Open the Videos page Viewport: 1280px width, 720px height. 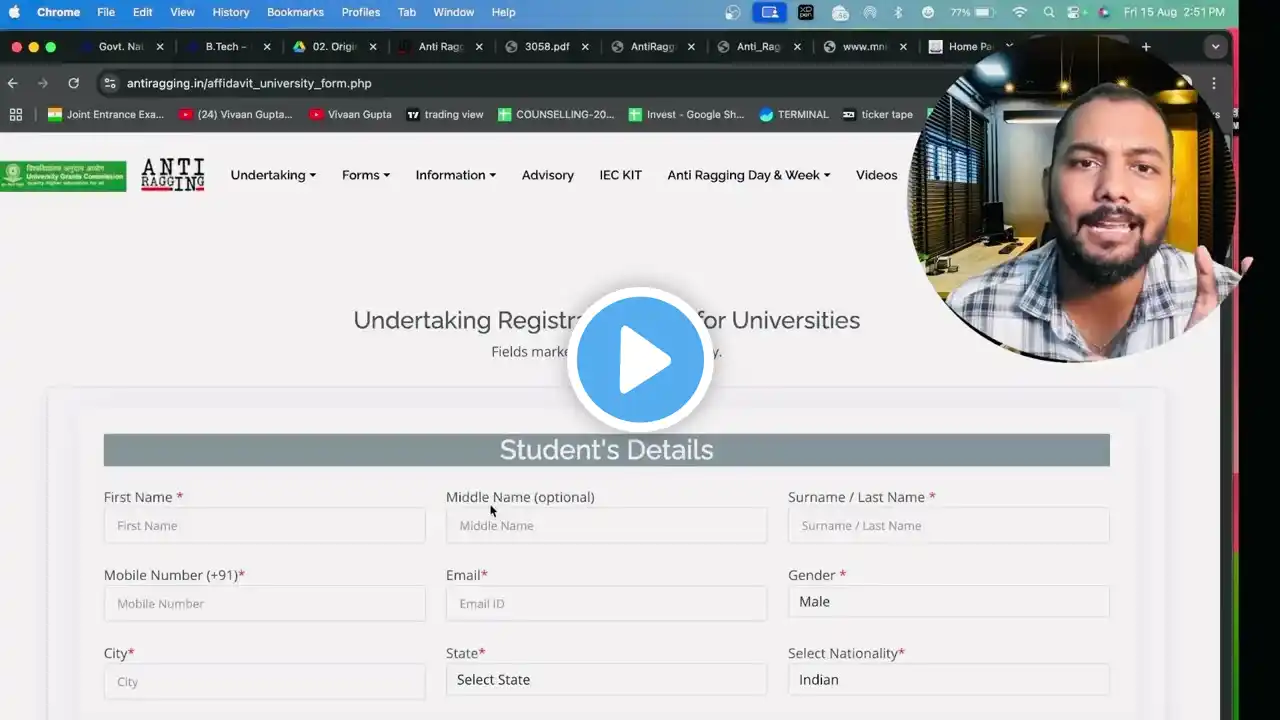click(x=877, y=175)
